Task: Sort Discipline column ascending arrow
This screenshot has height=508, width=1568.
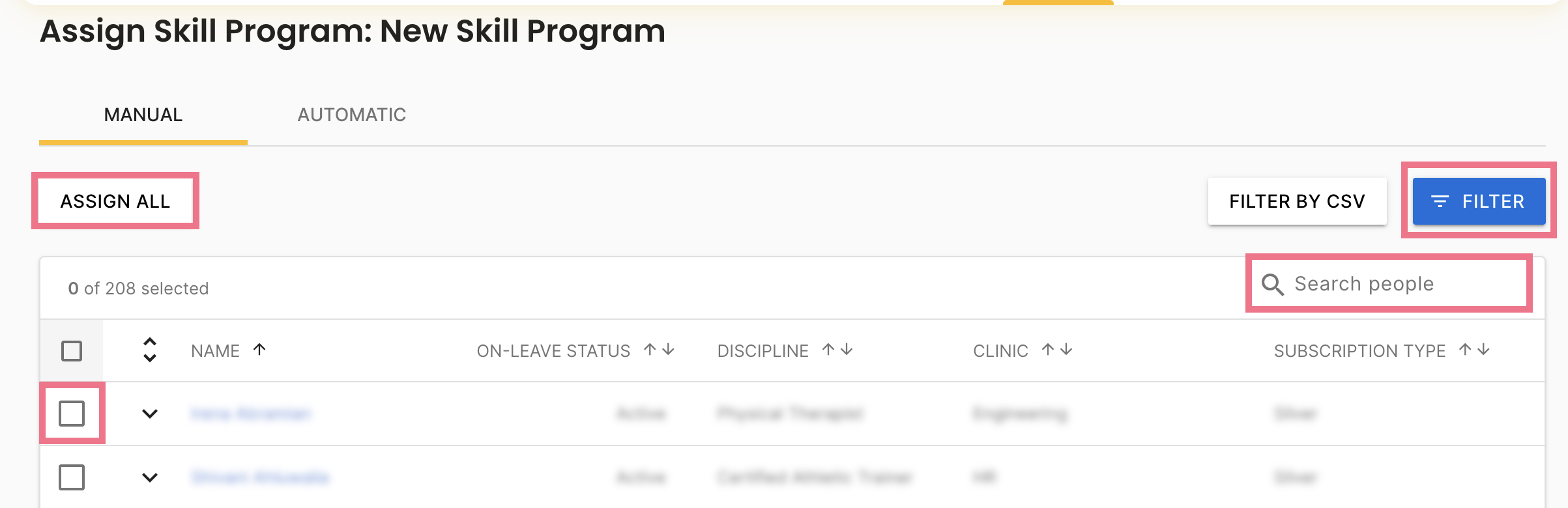Action: (x=828, y=350)
